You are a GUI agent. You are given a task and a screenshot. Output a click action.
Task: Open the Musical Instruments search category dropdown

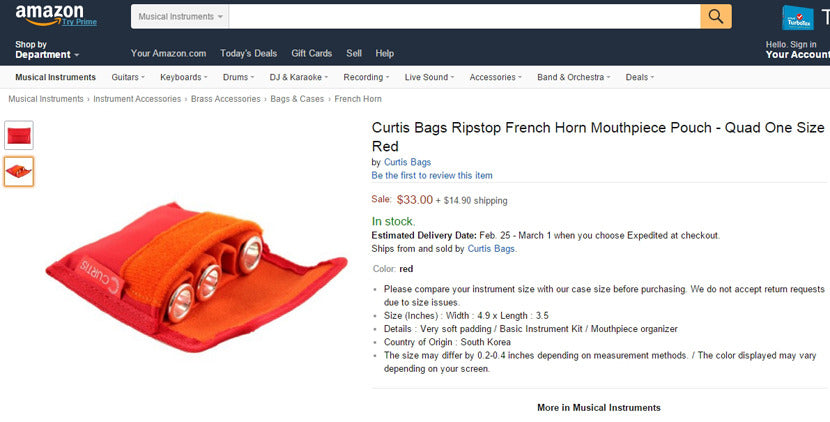[x=180, y=16]
